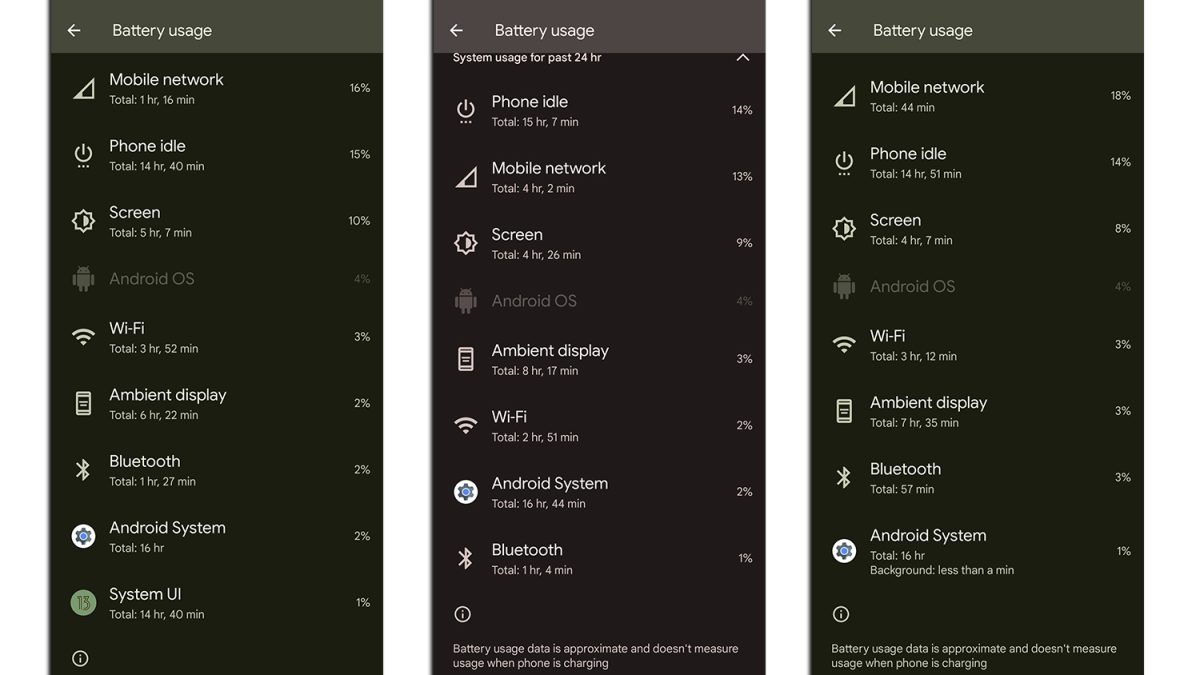Screen dimensions: 1200x675
Task: Tap System usage for past 24 hr header
Action: click(527, 58)
